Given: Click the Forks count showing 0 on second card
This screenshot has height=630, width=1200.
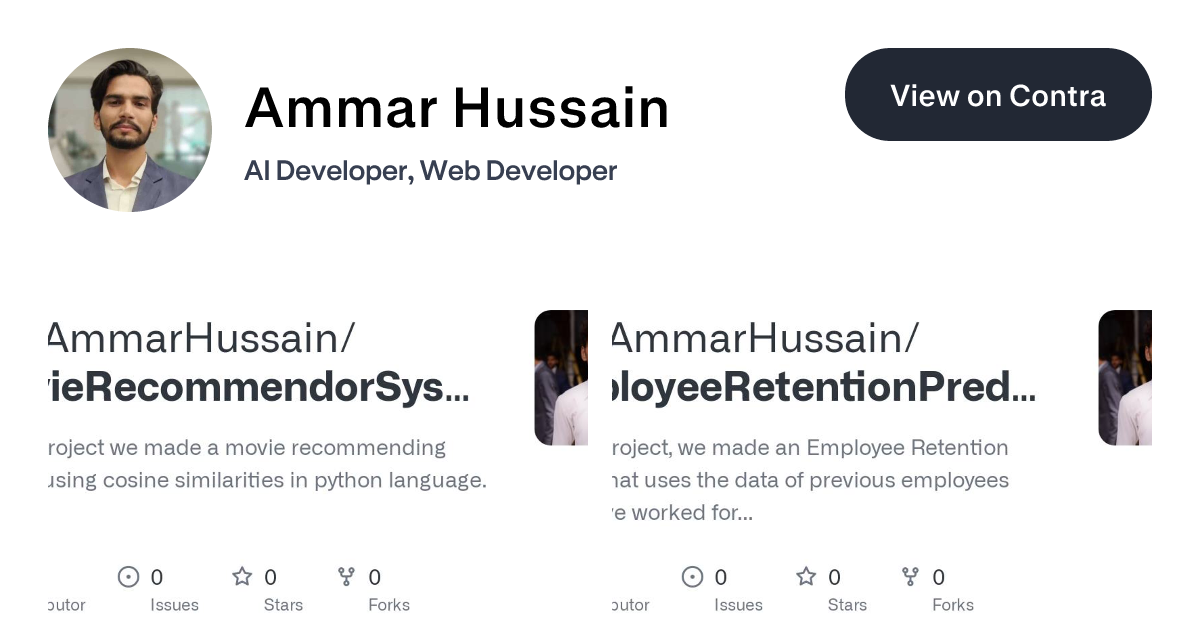Looking at the screenshot, I should [x=938, y=577].
